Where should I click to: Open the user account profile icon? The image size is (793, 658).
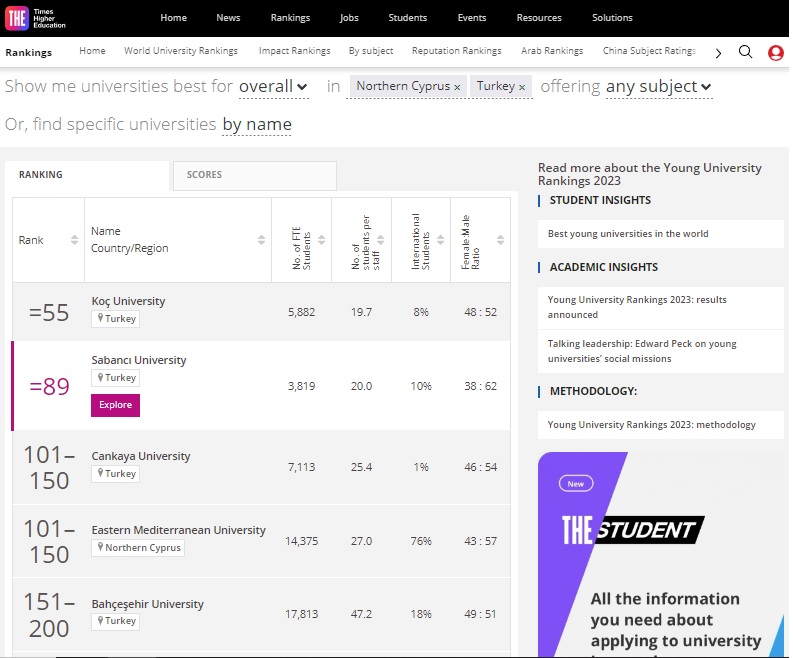point(775,53)
